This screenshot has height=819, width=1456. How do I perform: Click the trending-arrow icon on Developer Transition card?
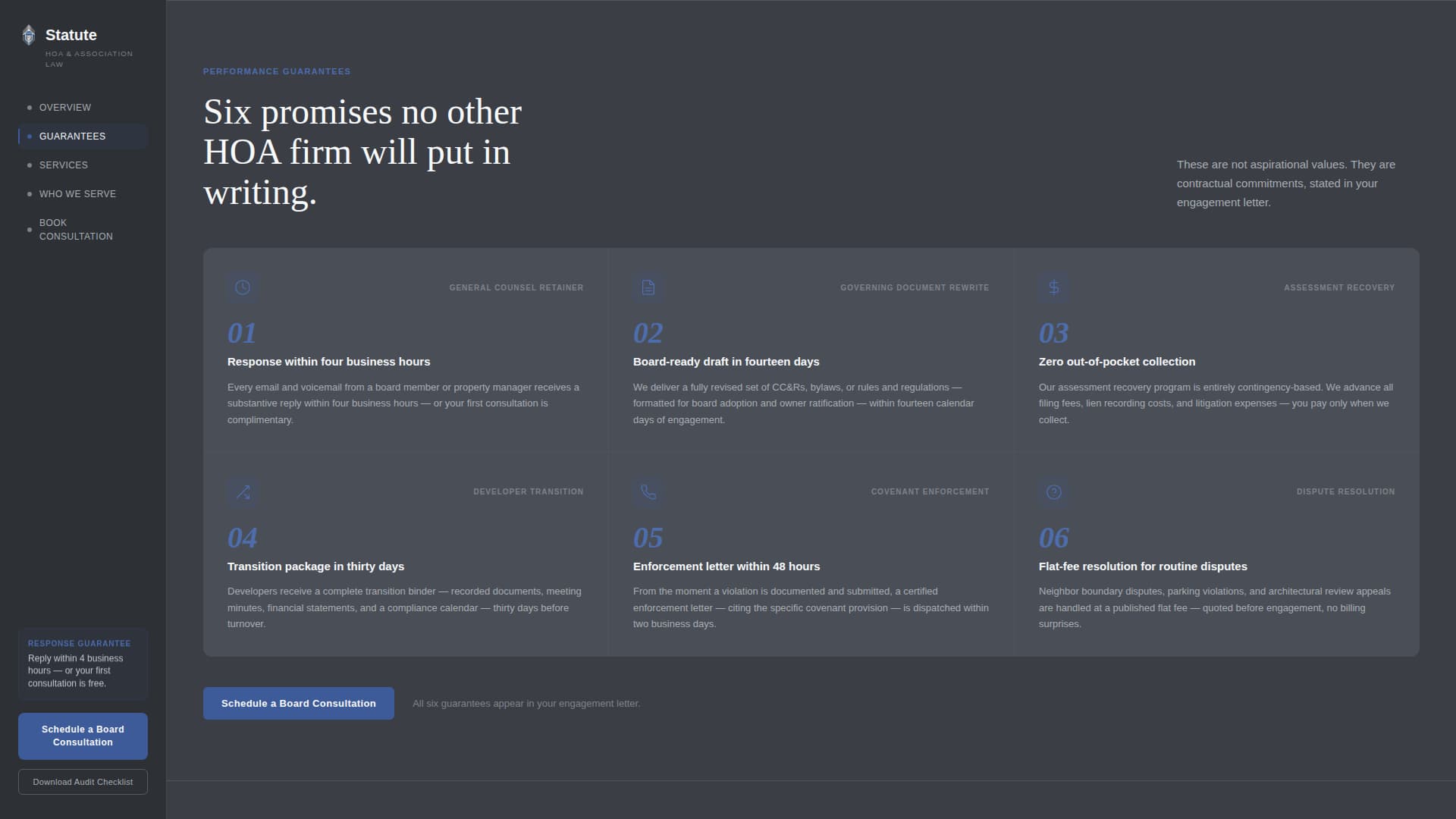pyautogui.click(x=242, y=492)
